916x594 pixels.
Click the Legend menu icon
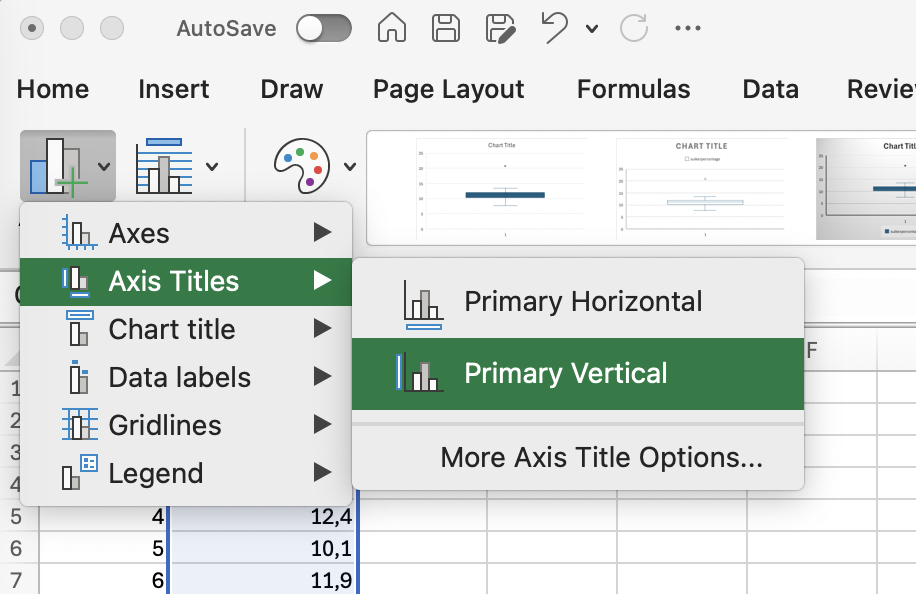[79, 472]
